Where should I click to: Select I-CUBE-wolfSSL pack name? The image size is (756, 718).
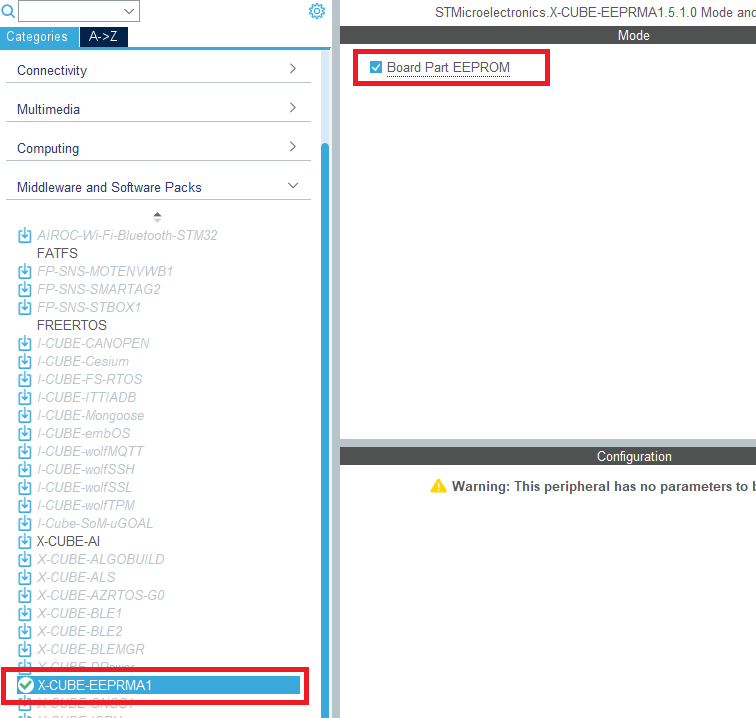pos(84,488)
